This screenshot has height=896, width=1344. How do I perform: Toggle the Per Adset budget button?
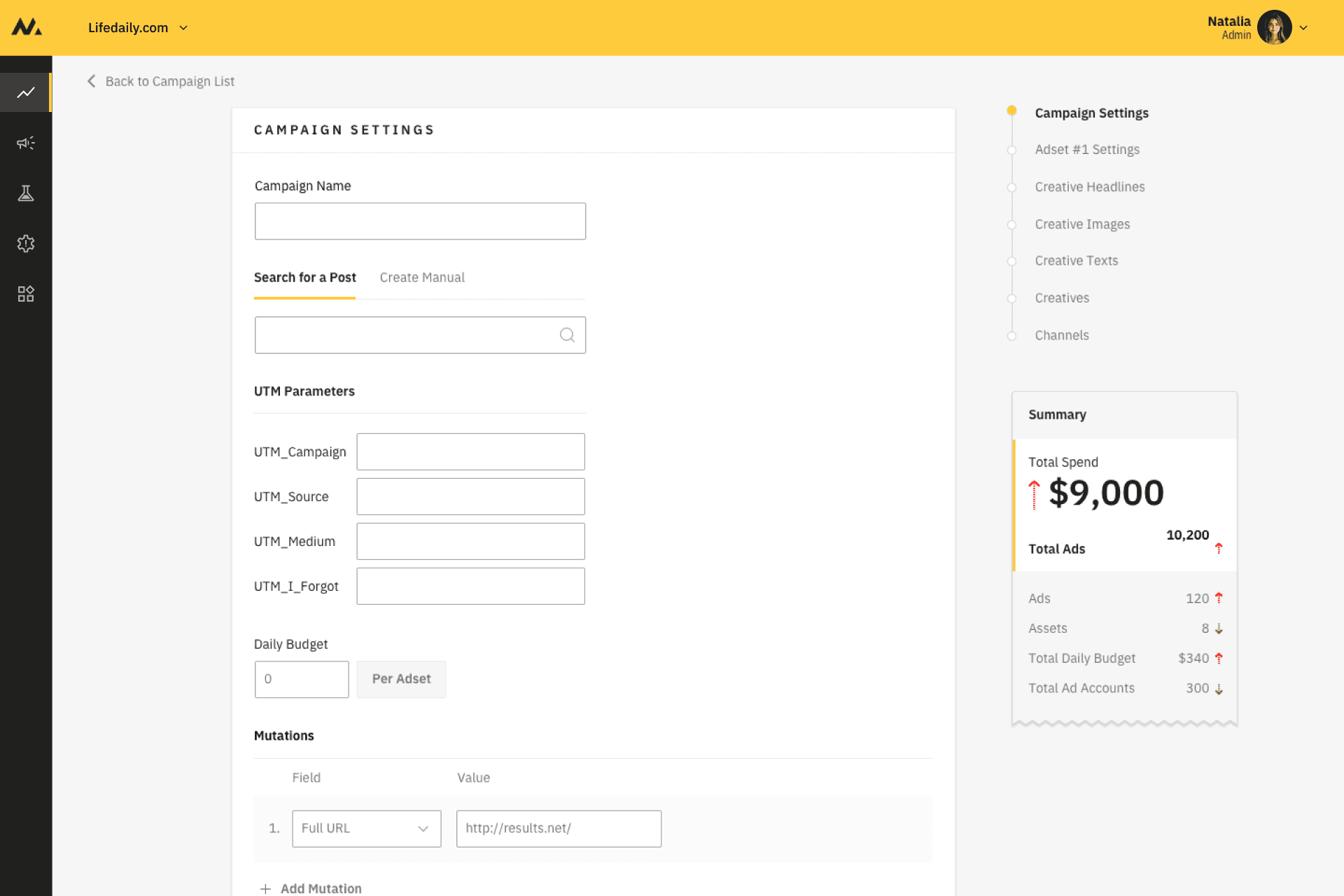(x=401, y=679)
